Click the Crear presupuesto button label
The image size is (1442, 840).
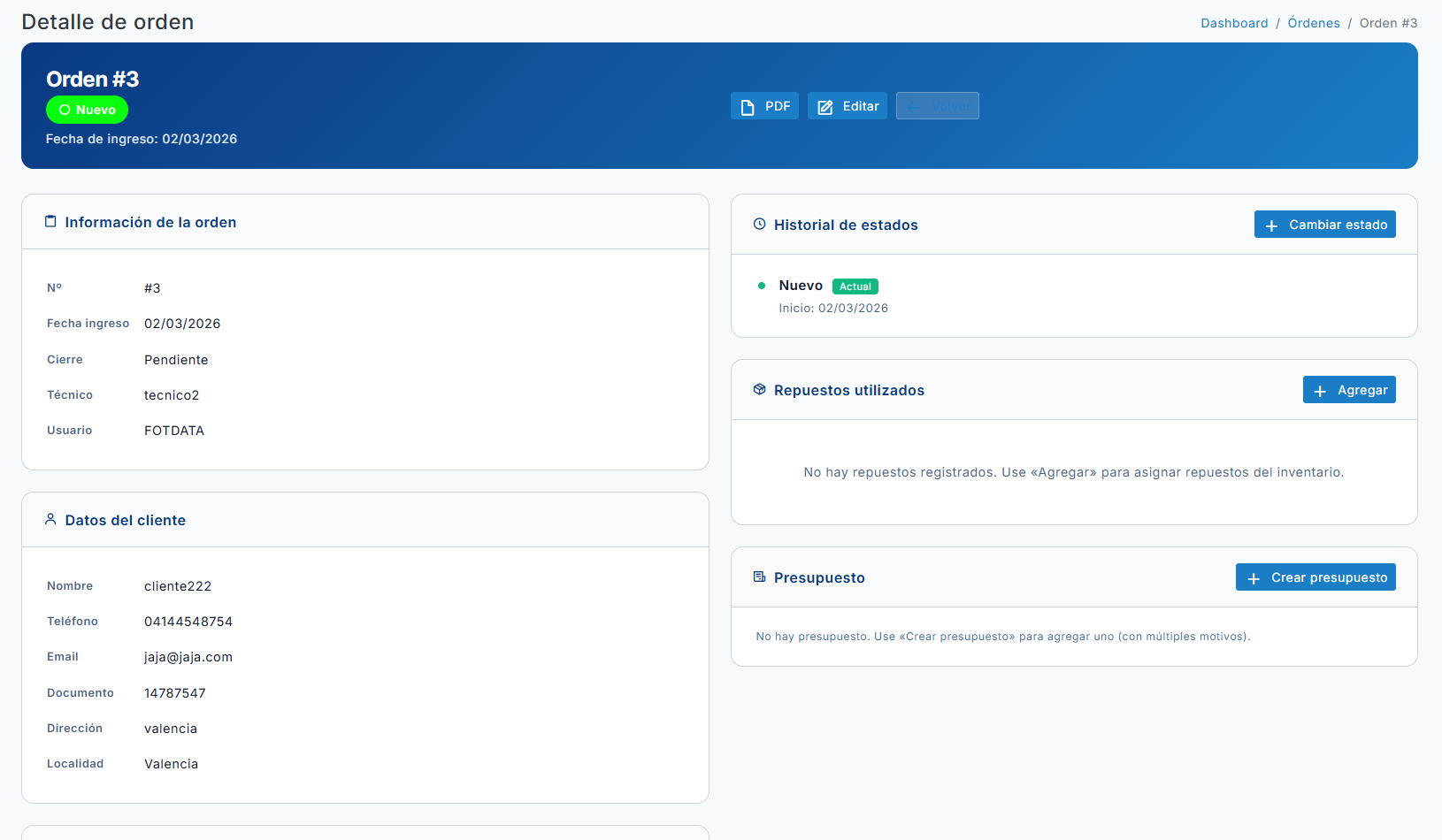1329,577
